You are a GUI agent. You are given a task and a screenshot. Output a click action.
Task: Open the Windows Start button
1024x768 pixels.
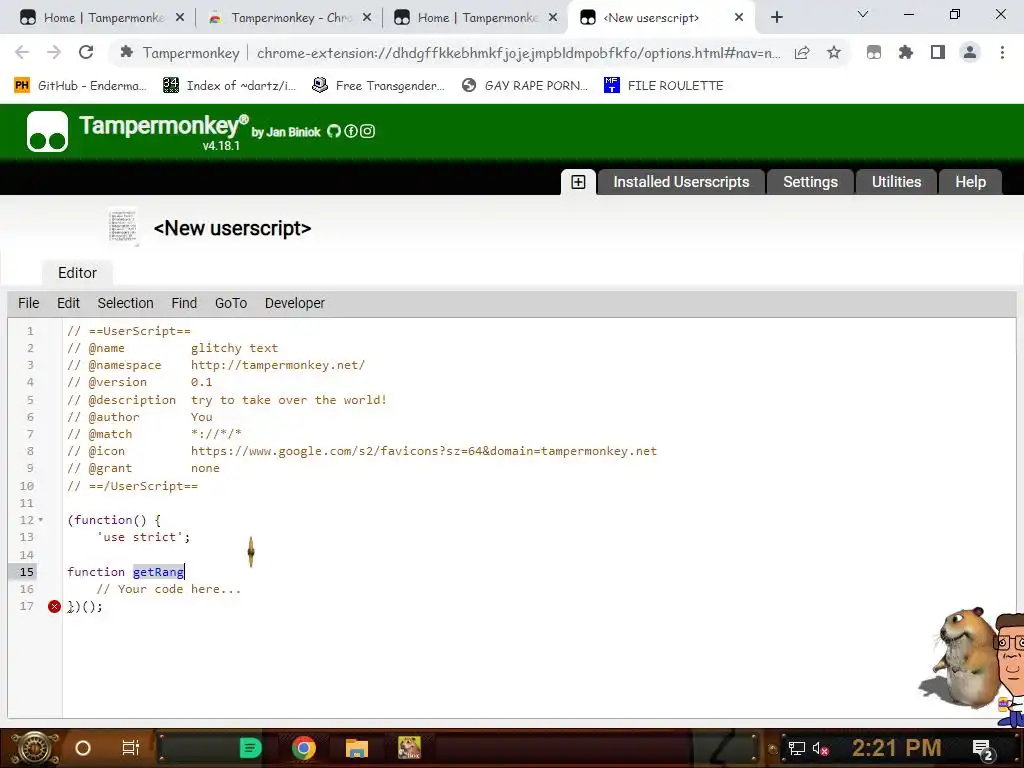[34, 748]
